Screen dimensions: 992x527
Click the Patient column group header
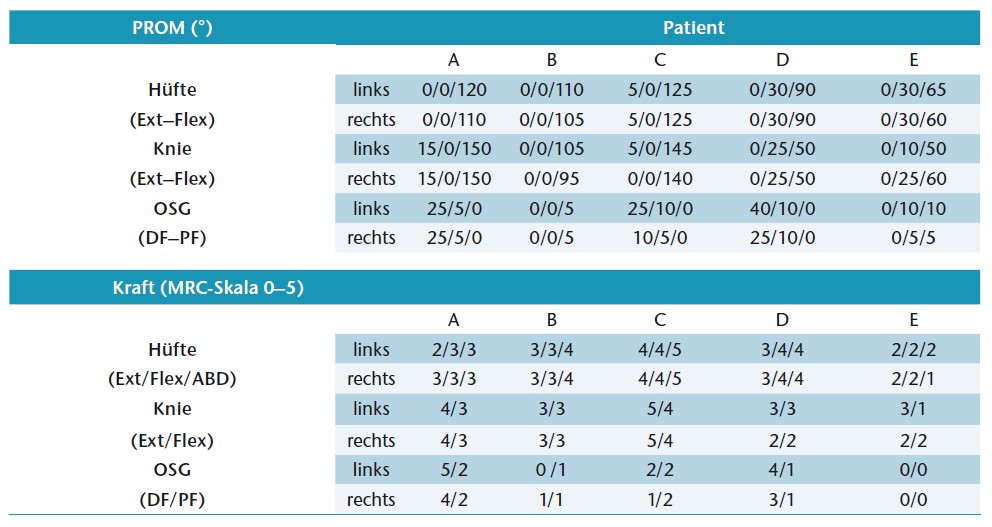pos(693,28)
